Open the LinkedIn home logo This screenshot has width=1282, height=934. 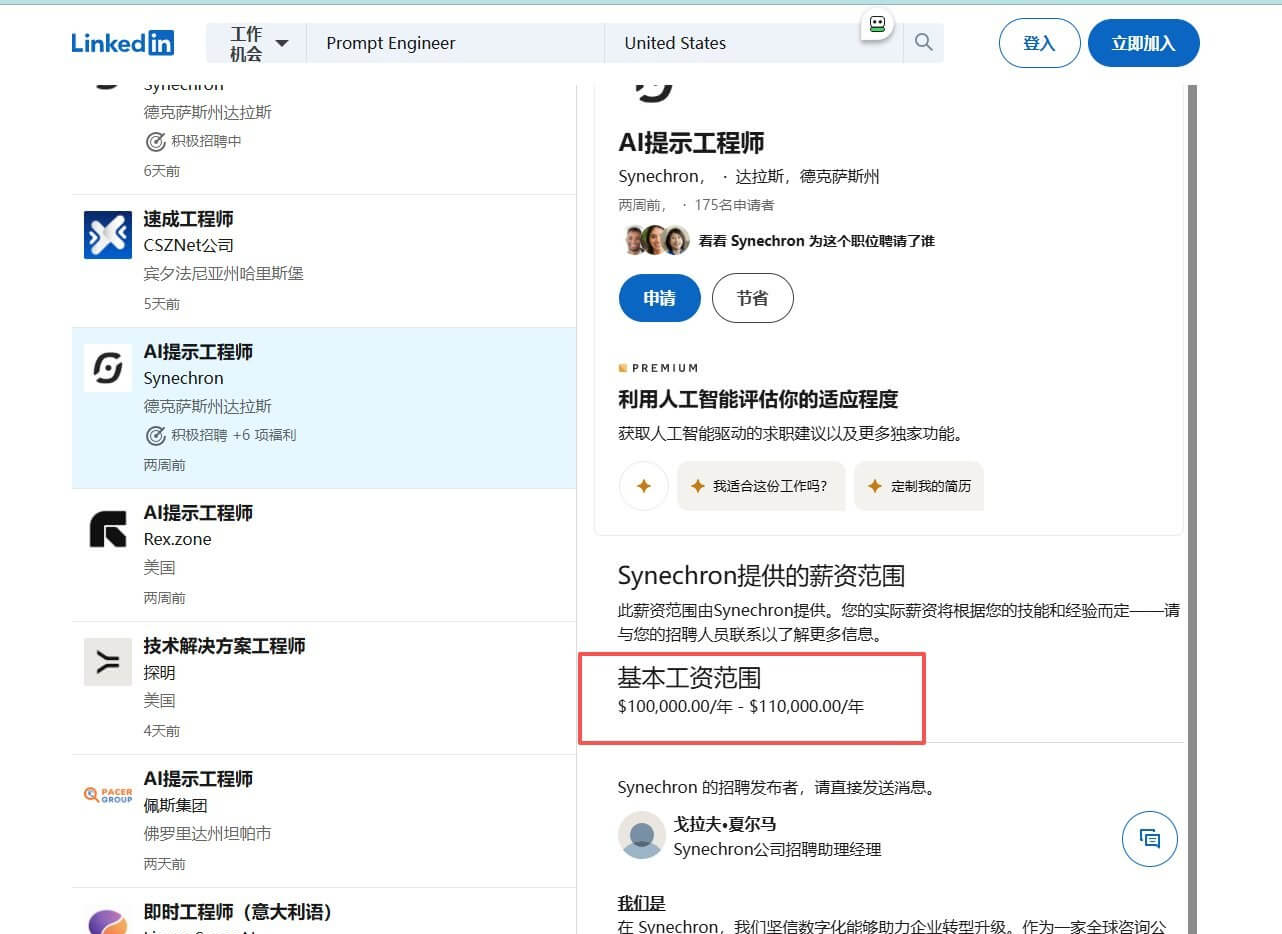pyautogui.click(x=122, y=43)
